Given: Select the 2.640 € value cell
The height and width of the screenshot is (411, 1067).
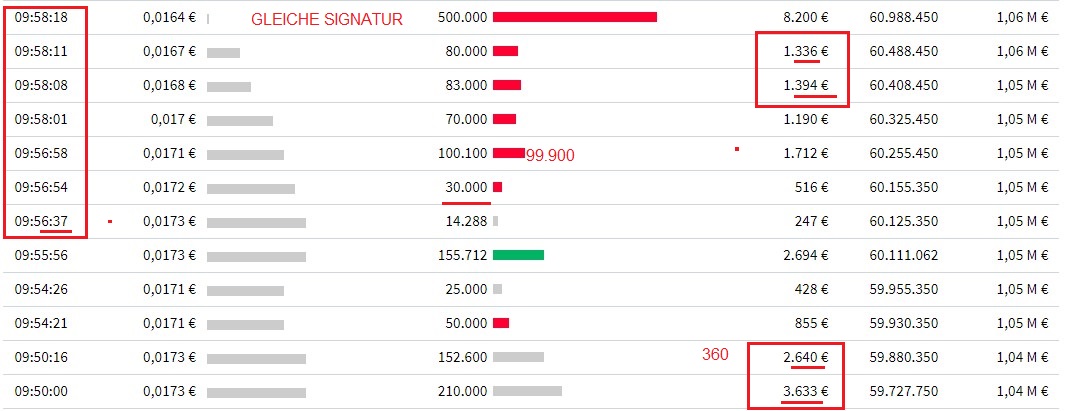Looking at the screenshot, I should coord(806,357).
